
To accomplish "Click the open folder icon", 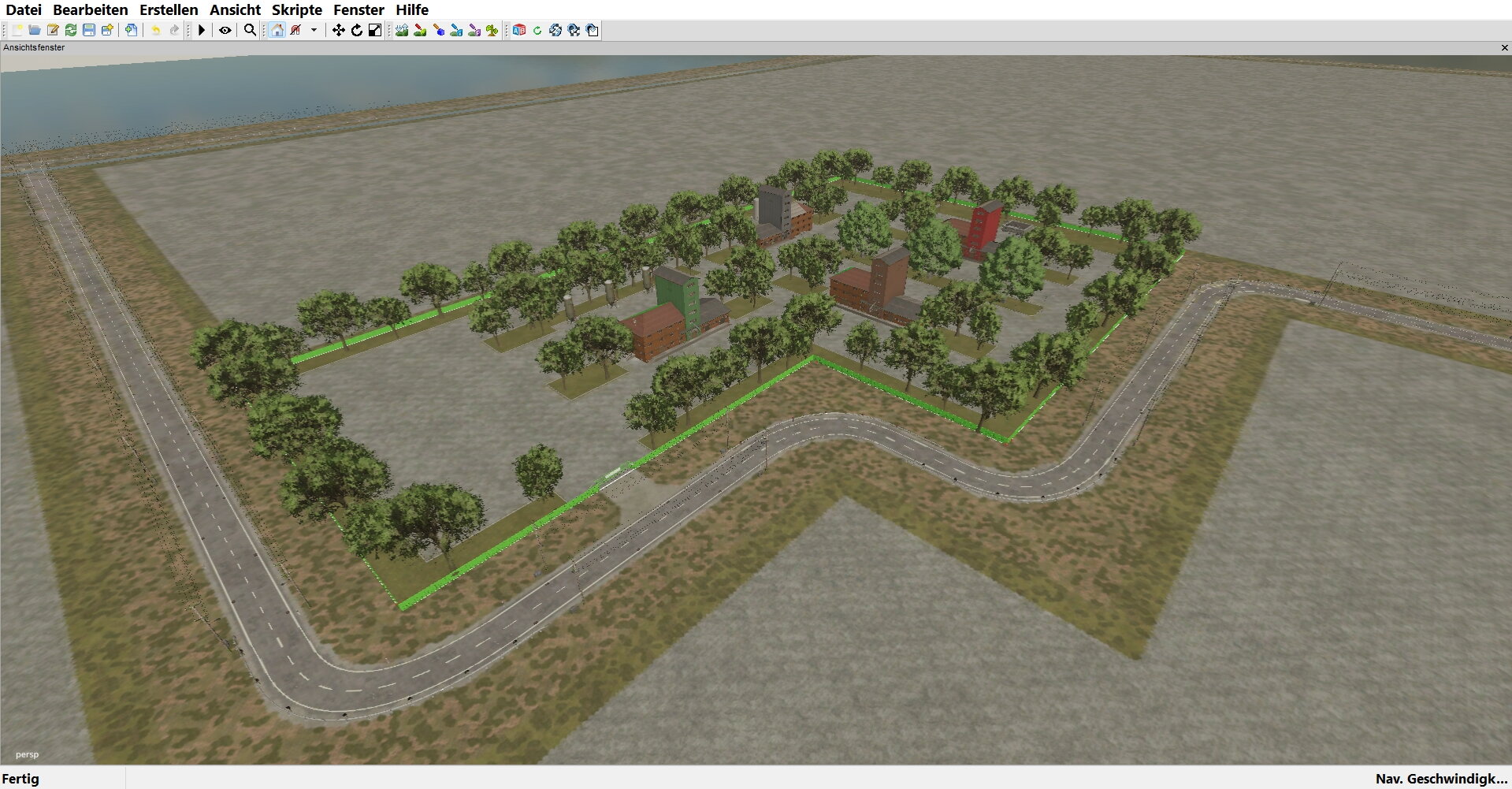I will point(35,30).
